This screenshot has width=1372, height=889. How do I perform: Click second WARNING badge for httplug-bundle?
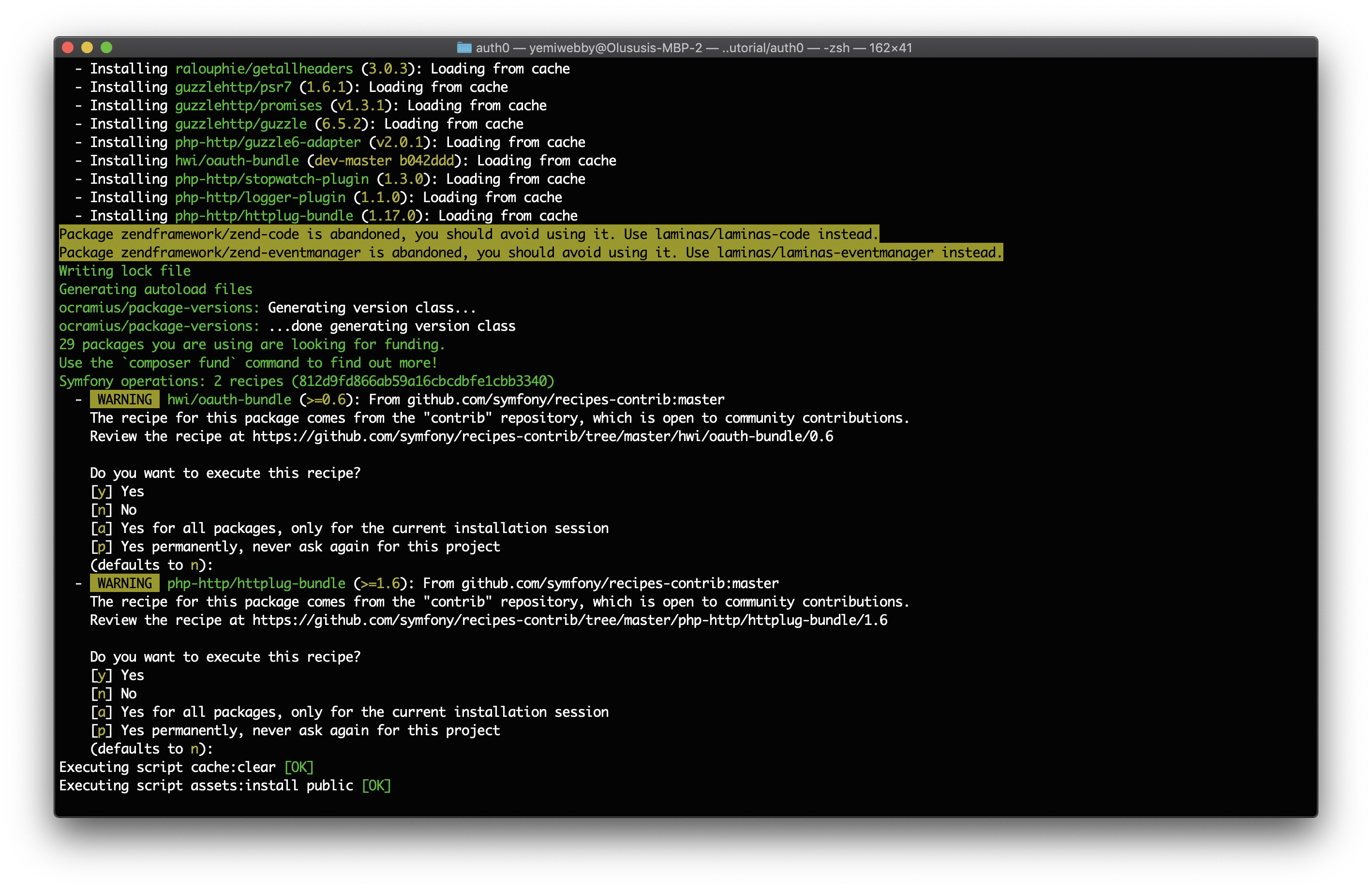coord(124,583)
